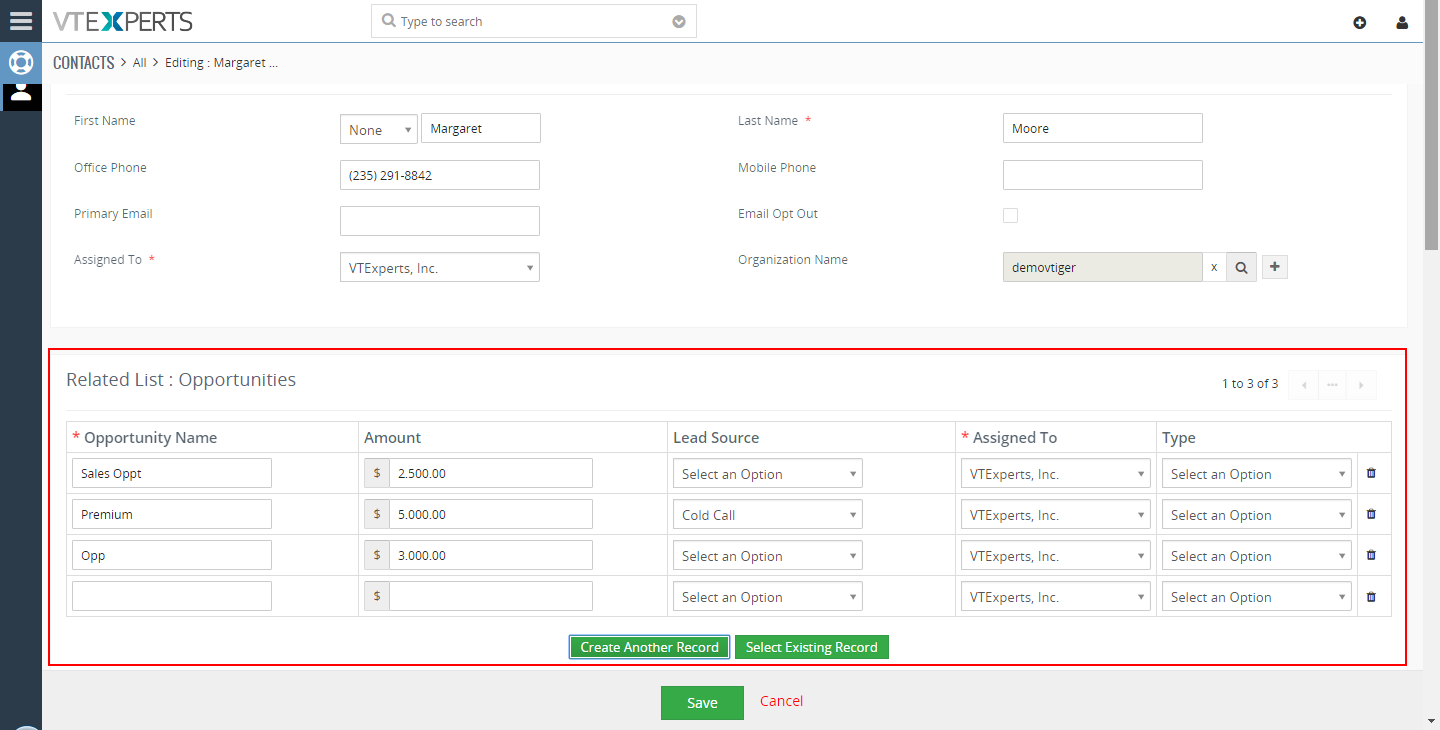Open the quick create plus icon

(x=1360, y=22)
